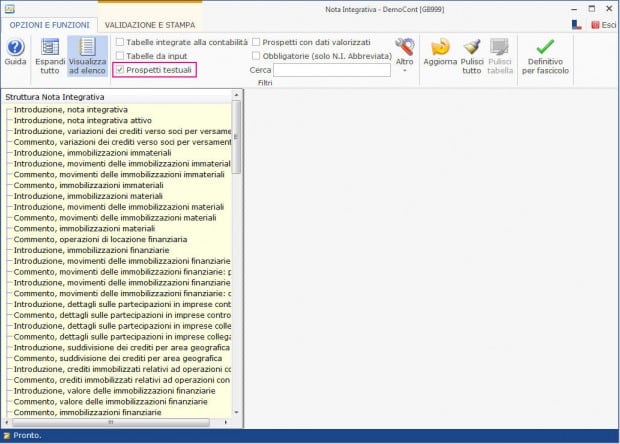The width and height of the screenshot is (620, 444).
Task: Select 'Introduzione, valore delle immobilizzazioni finanziarie'
Action: tap(115, 391)
